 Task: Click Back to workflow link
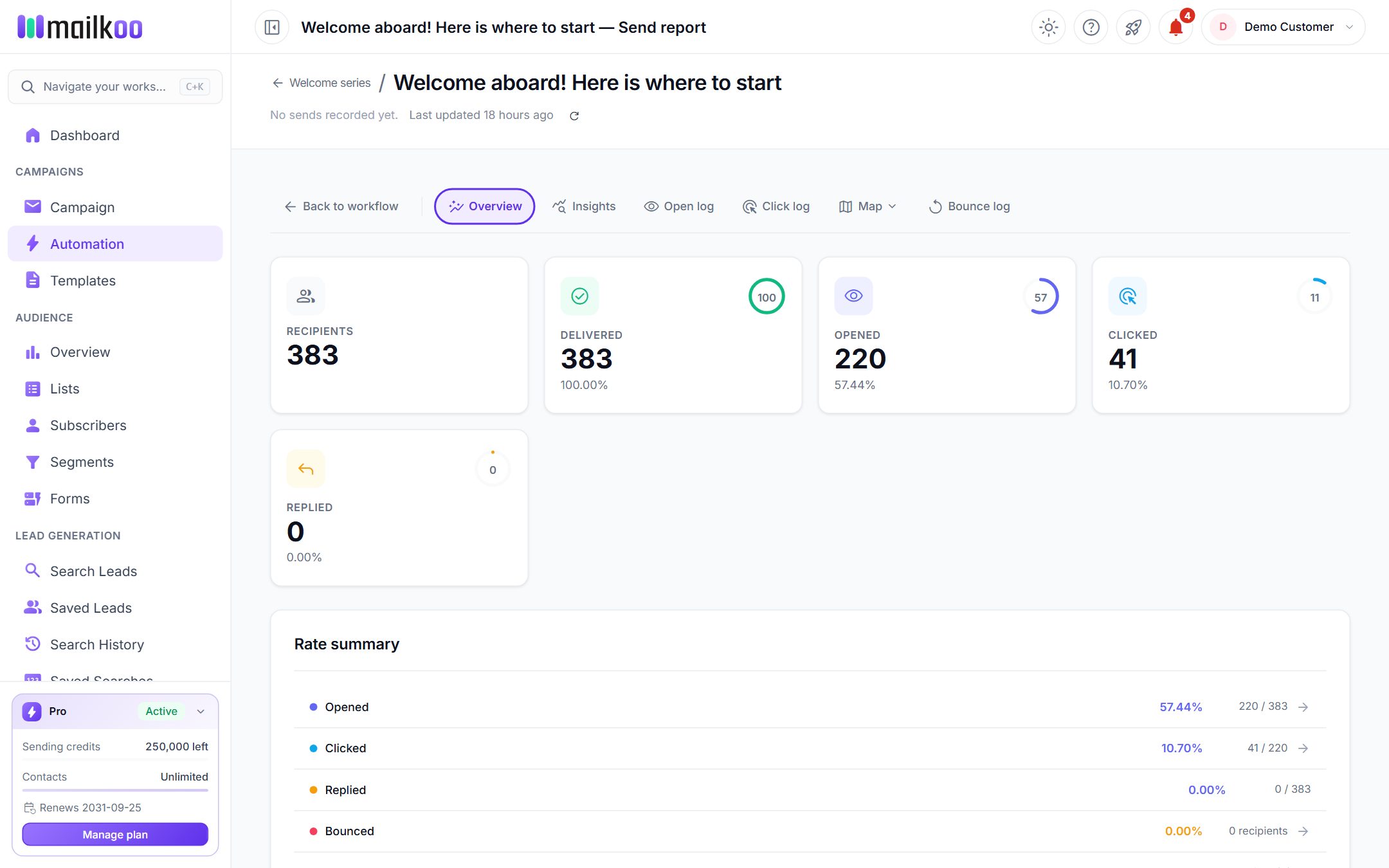tap(341, 206)
